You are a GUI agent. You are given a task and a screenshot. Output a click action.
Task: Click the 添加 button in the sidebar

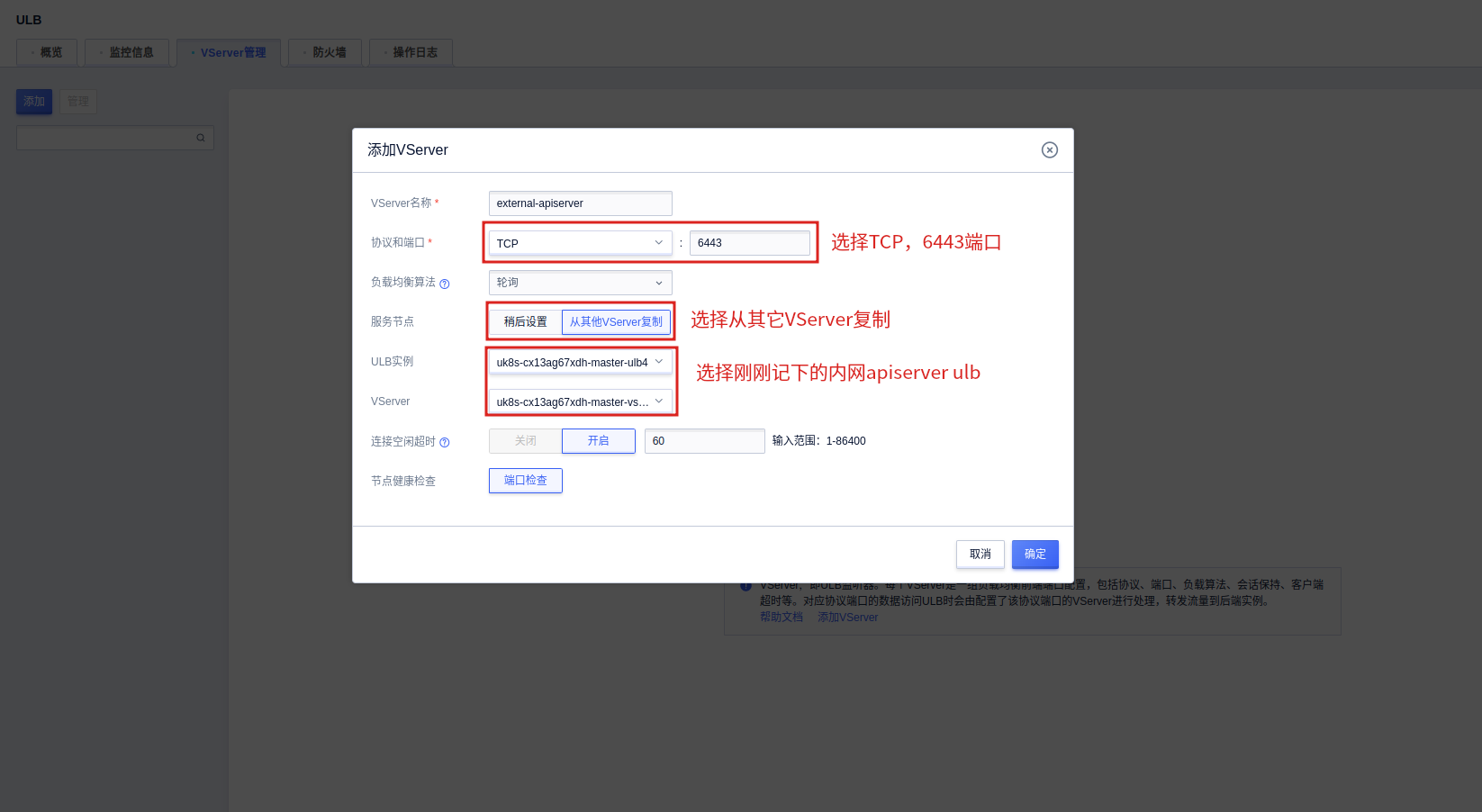tap(33, 101)
